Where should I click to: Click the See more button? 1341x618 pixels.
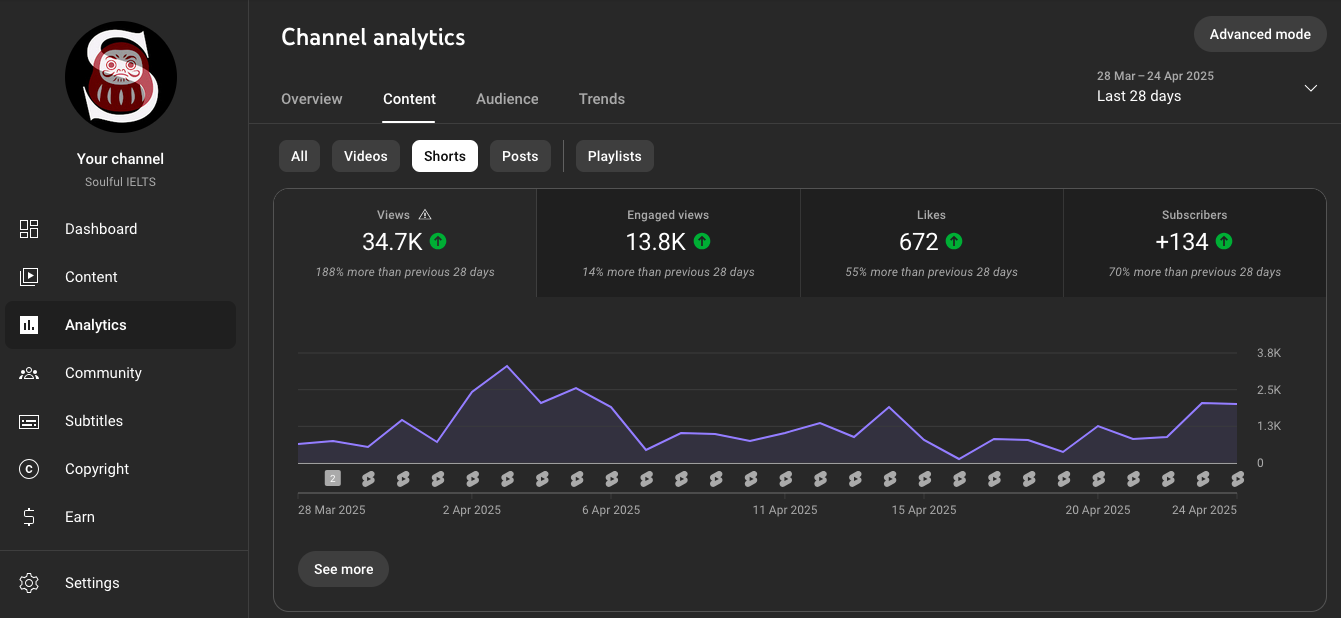pyautogui.click(x=343, y=569)
